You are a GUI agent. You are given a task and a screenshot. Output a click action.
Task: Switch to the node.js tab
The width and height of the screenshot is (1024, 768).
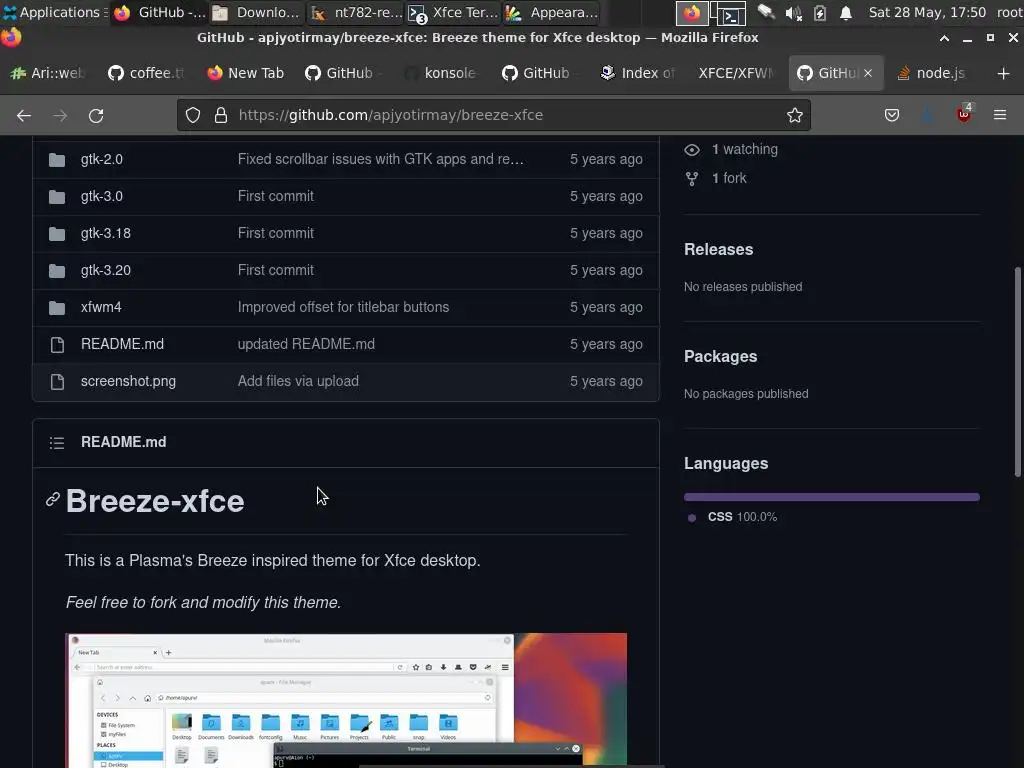tap(932, 73)
